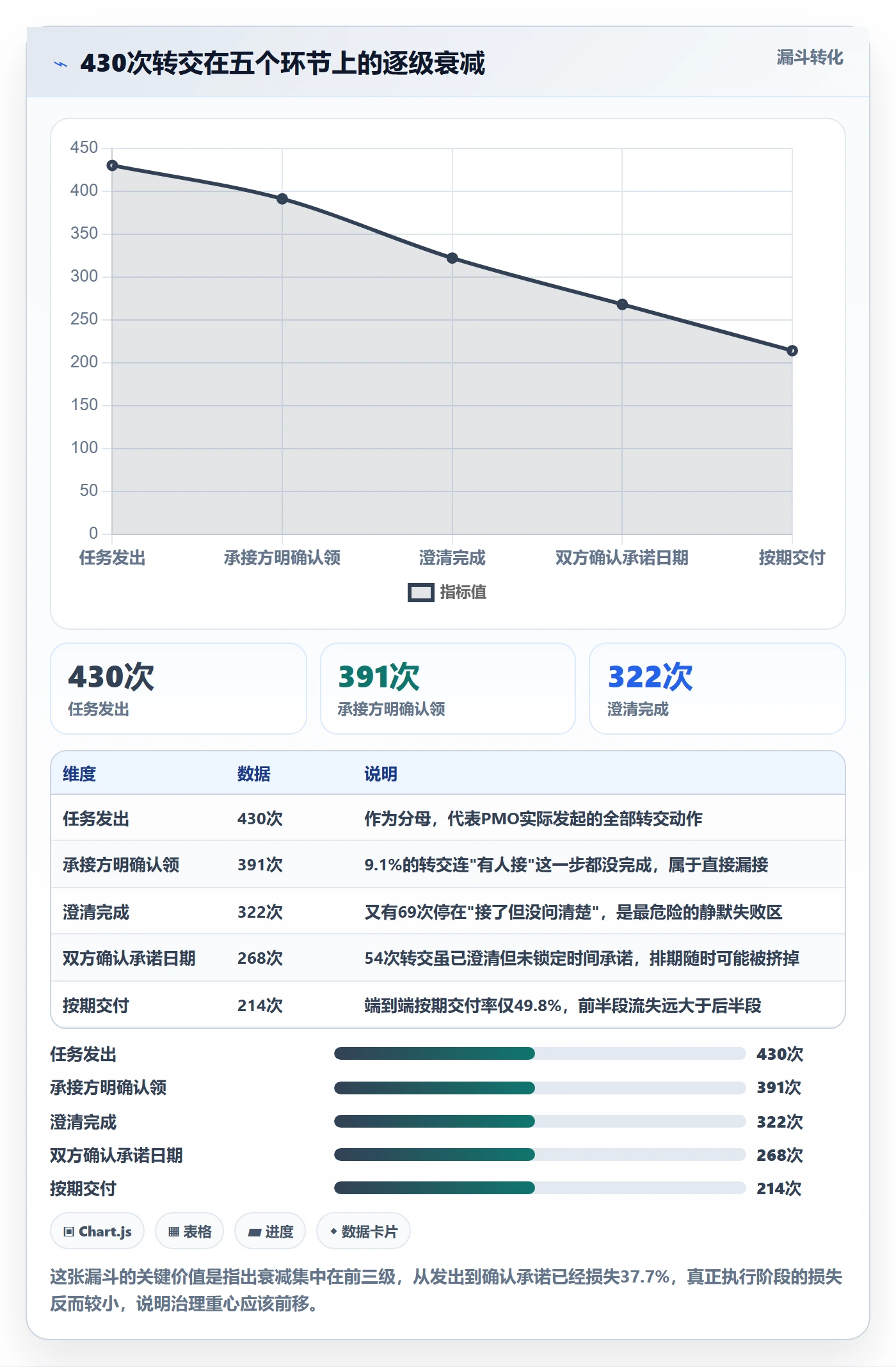Click the 268次 value beside the progress bar

780,1155
